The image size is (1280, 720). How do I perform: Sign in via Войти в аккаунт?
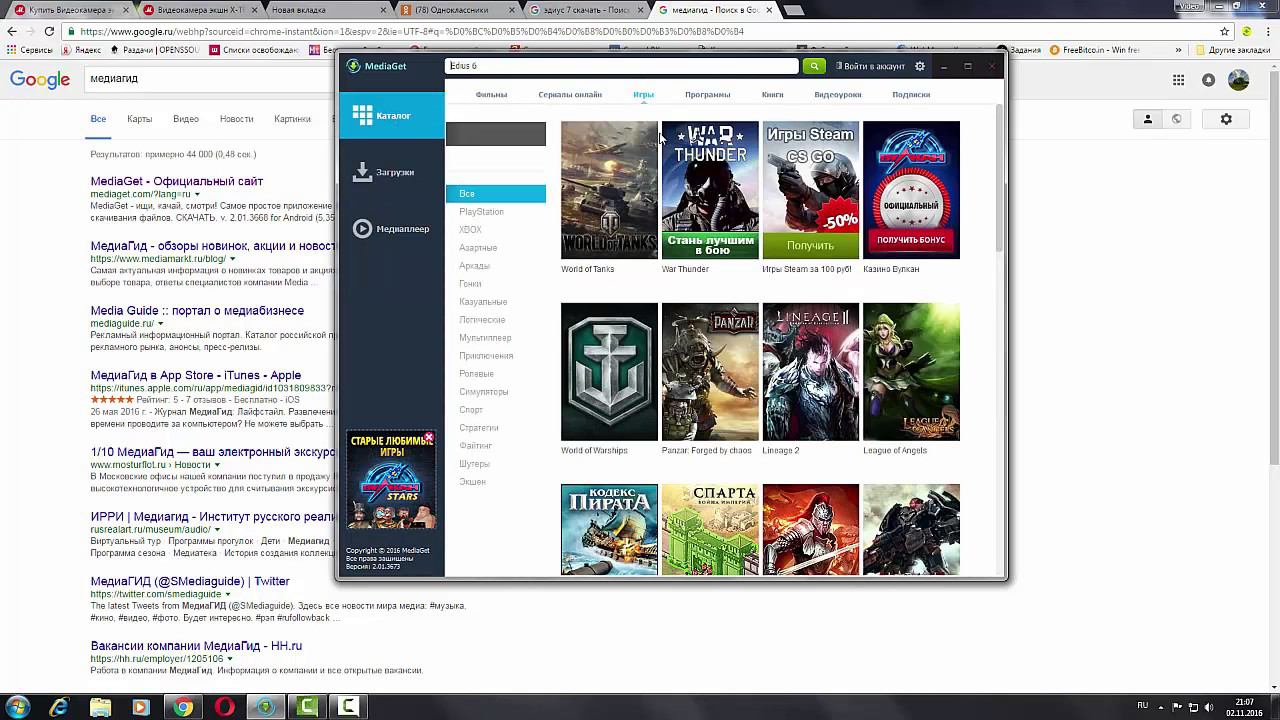[870, 66]
